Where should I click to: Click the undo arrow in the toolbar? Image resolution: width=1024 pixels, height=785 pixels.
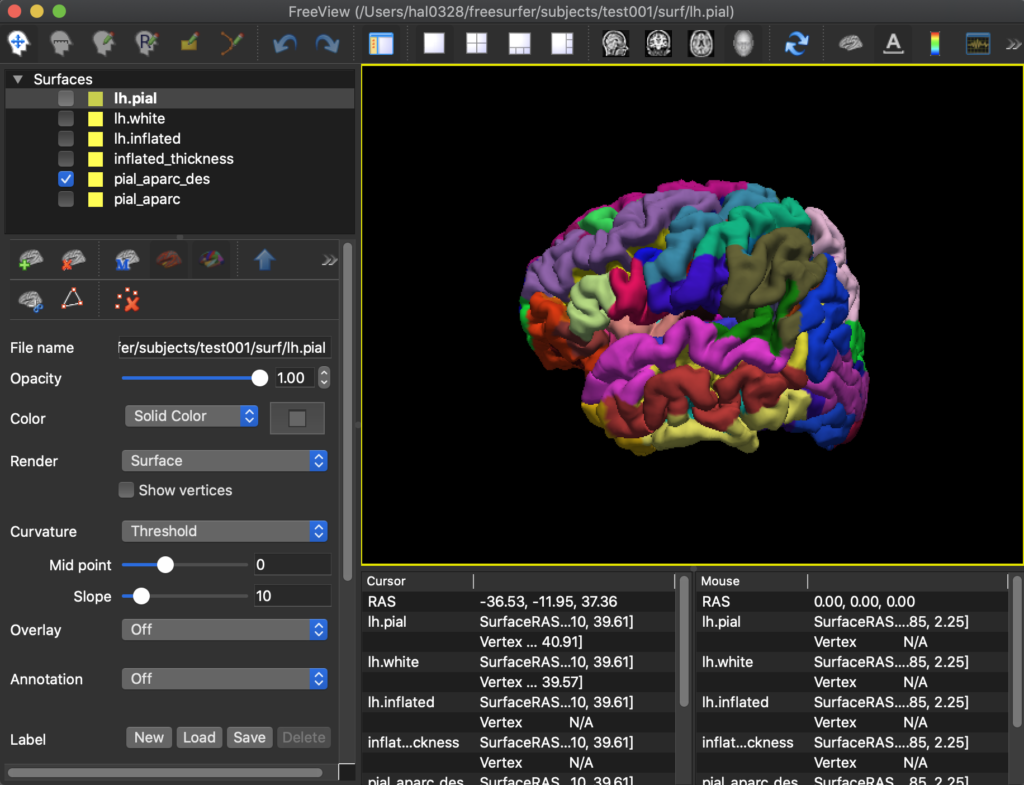pyautogui.click(x=285, y=44)
